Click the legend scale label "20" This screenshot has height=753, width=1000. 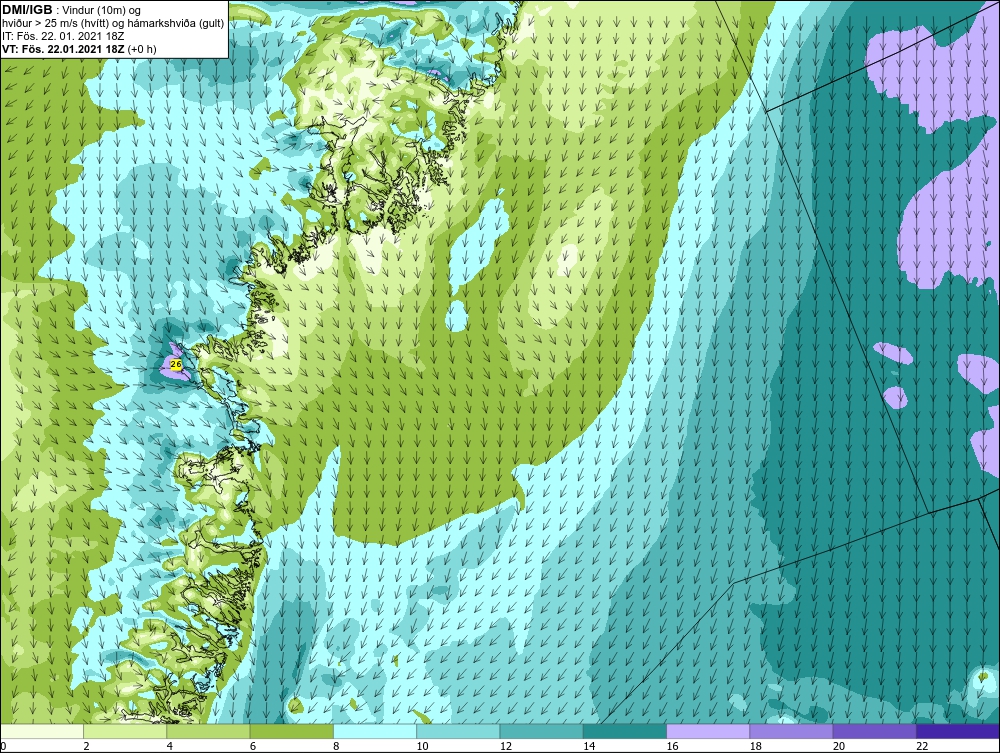click(x=839, y=747)
